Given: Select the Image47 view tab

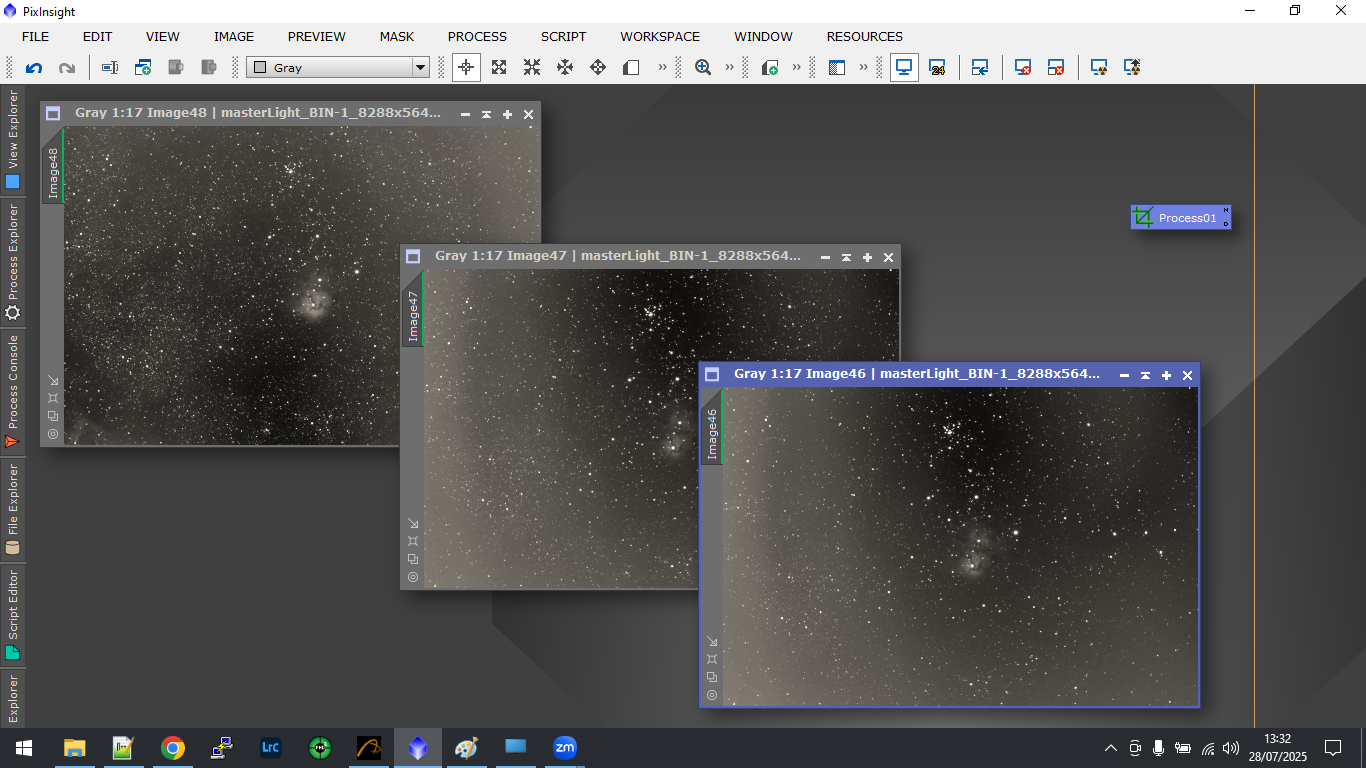Looking at the screenshot, I should tap(413, 309).
